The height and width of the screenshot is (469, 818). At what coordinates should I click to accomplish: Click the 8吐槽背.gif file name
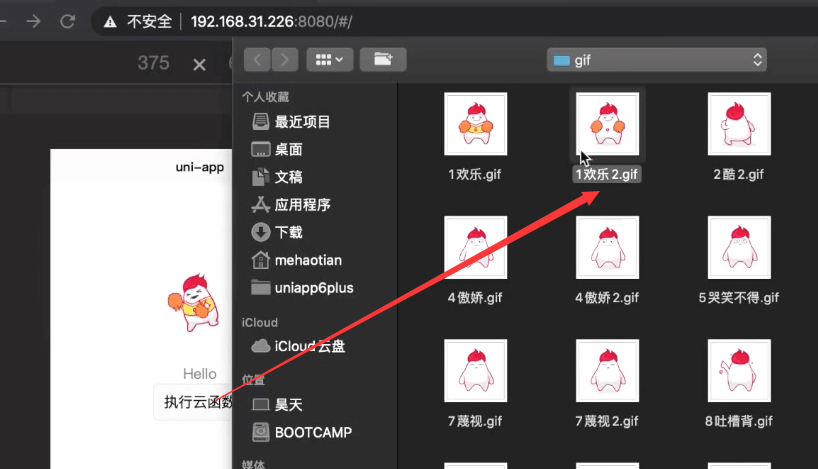click(x=739, y=421)
